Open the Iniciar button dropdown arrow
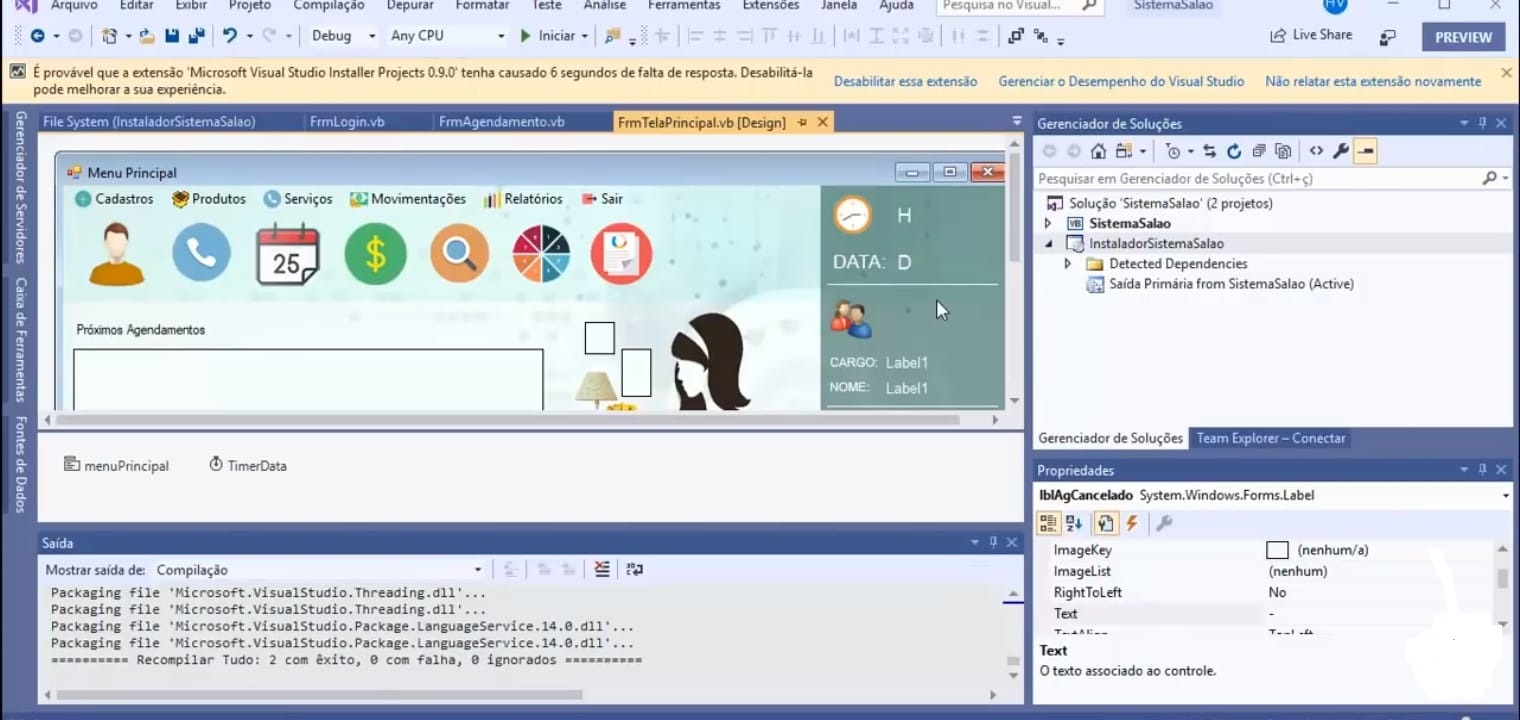This screenshot has height=720, width=1520. coord(585,36)
